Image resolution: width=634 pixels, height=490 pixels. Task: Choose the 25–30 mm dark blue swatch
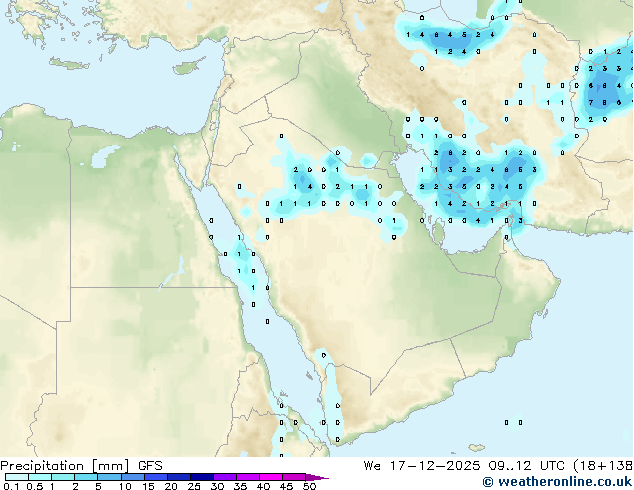[201, 477]
